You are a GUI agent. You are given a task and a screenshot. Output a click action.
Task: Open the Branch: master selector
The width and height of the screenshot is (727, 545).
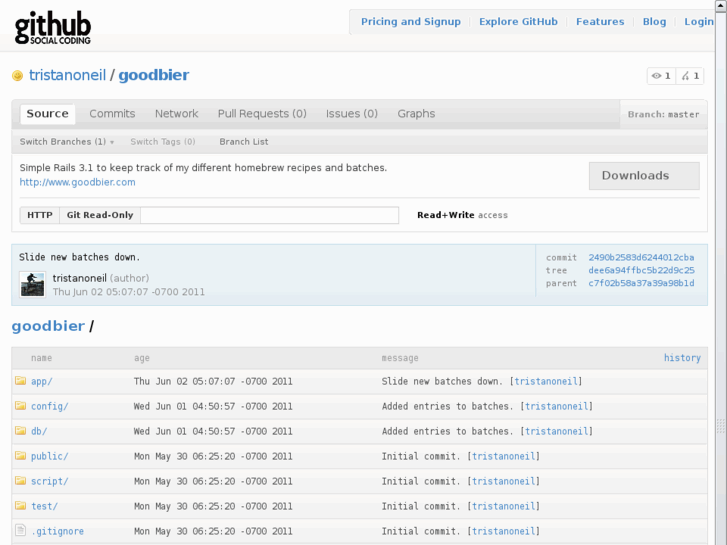click(663, 115)
